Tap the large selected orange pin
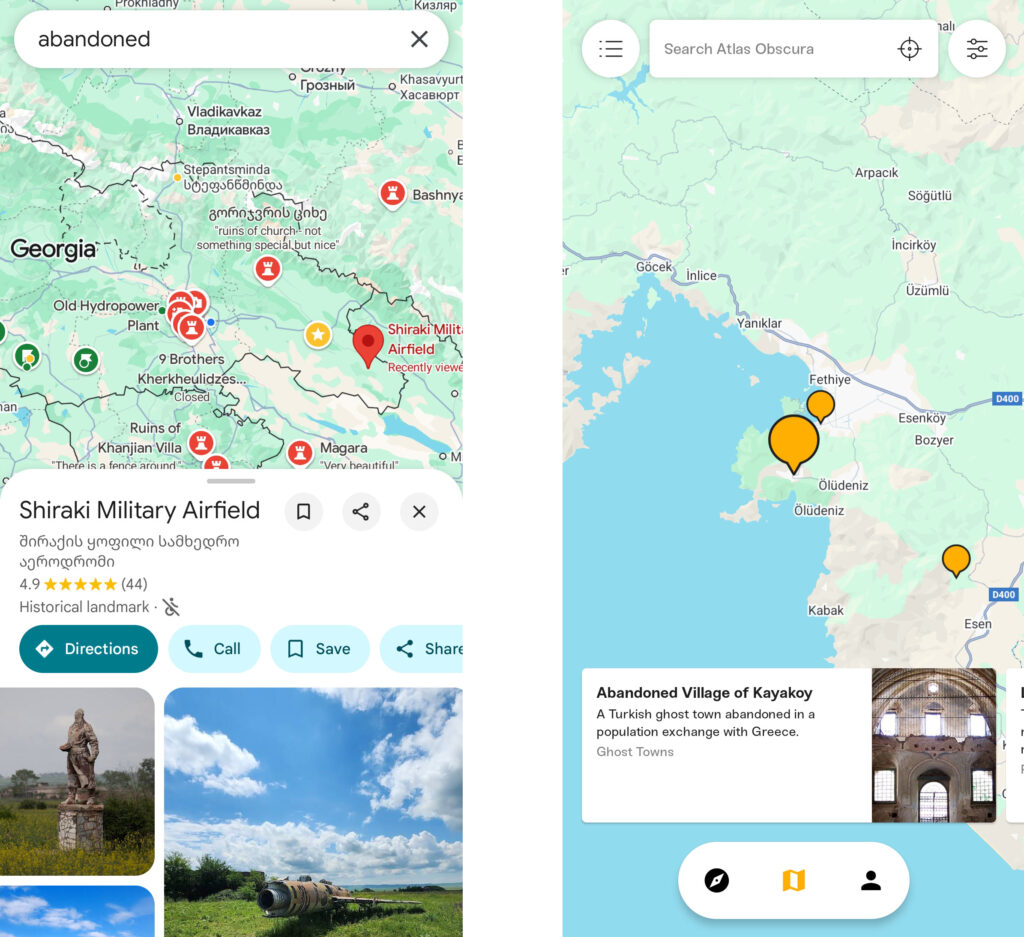1024x937 pixels. (793, 443)
